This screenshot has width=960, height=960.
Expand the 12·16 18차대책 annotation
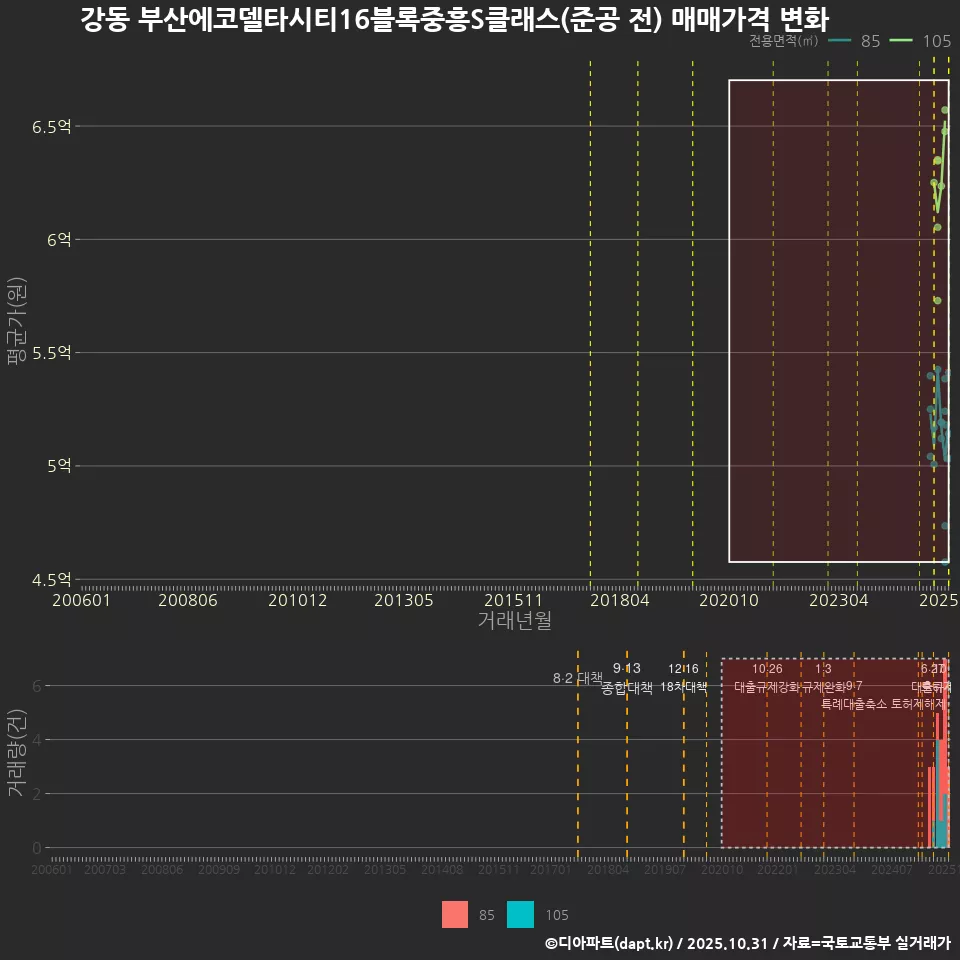point(685,677)
